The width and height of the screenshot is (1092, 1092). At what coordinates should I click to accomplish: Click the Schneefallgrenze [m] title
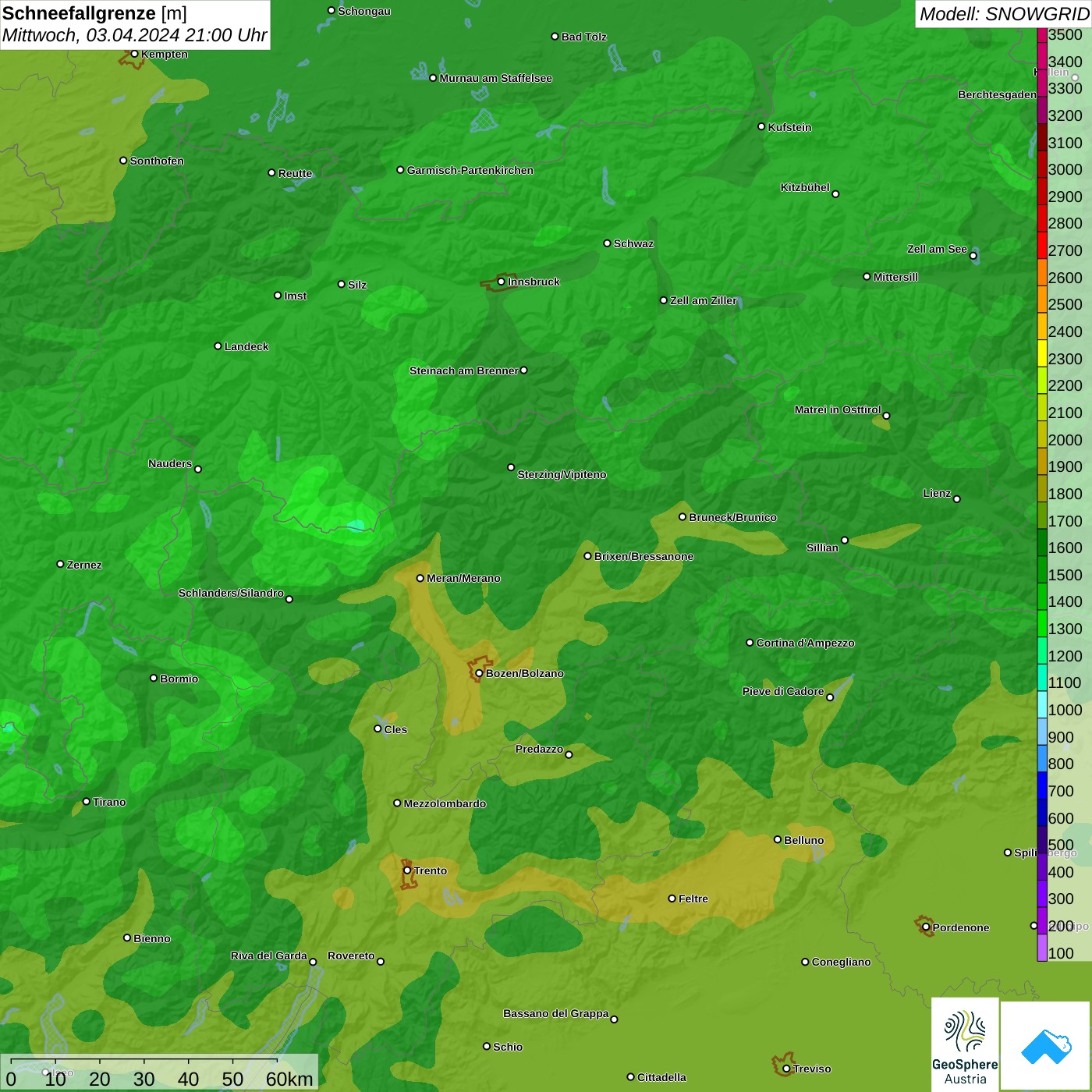pyautogui.click(x=94, y=13)
